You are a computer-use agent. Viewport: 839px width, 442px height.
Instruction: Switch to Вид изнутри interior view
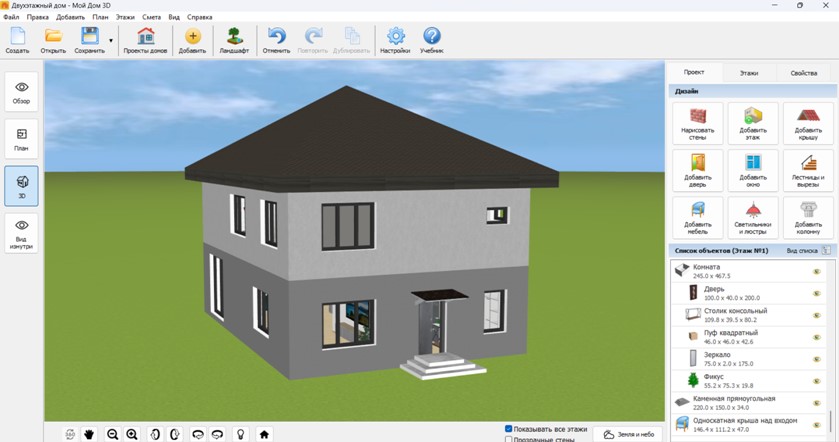pyautogui.click(x=21, y=233)
